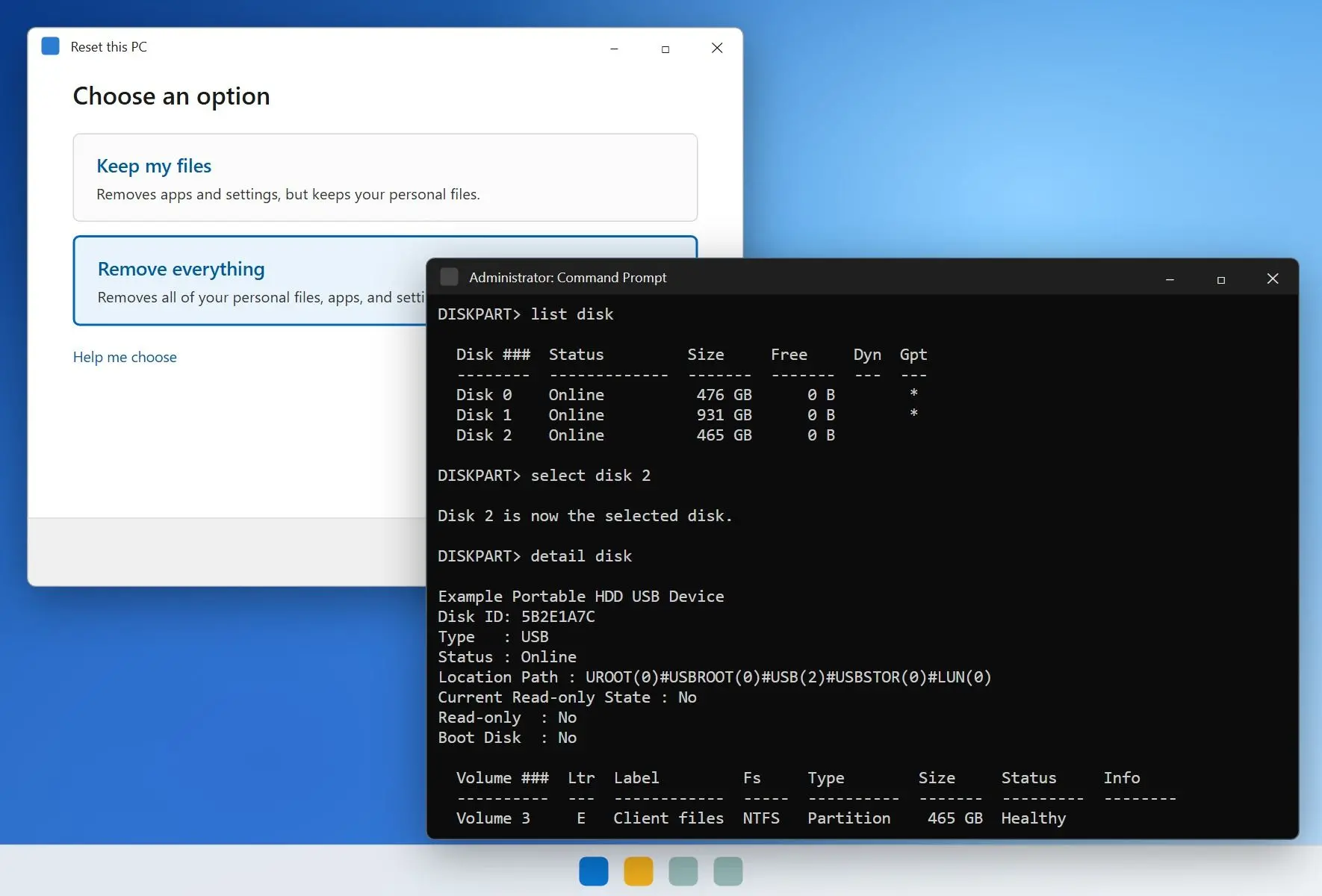
Task: Click the Command Prompt title bar icon
Action: (x=449, y=277)
